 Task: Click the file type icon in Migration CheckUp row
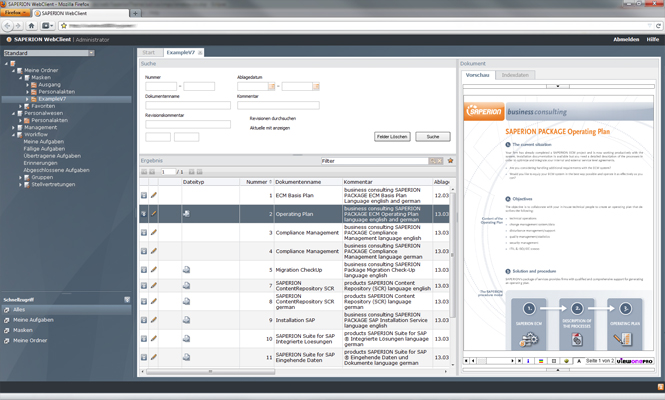pyautogui.click(x=186, y=270)
